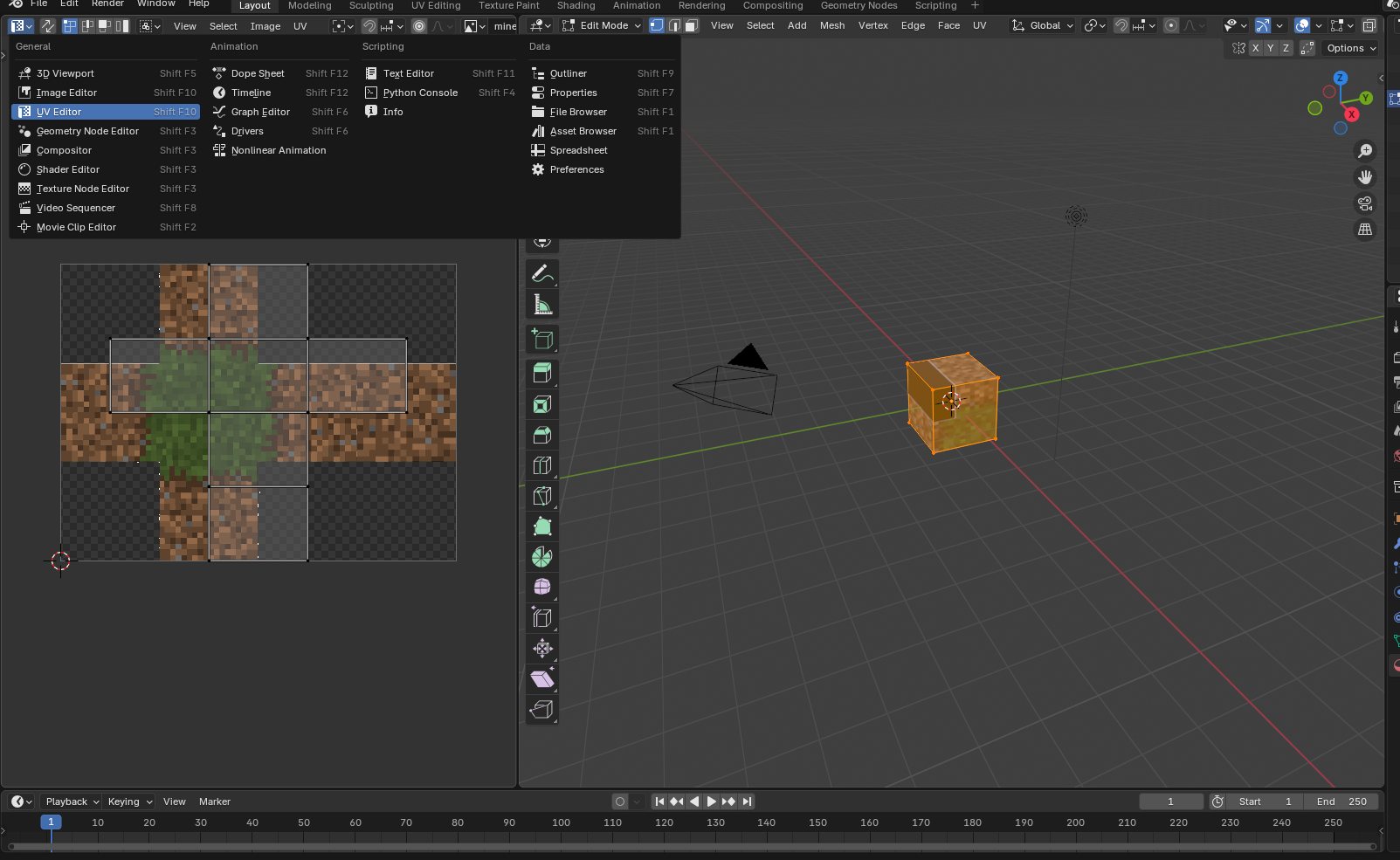Click the blue Z axis navigation gizmo
The image size is (1400, 860).
click(1341, 79)
